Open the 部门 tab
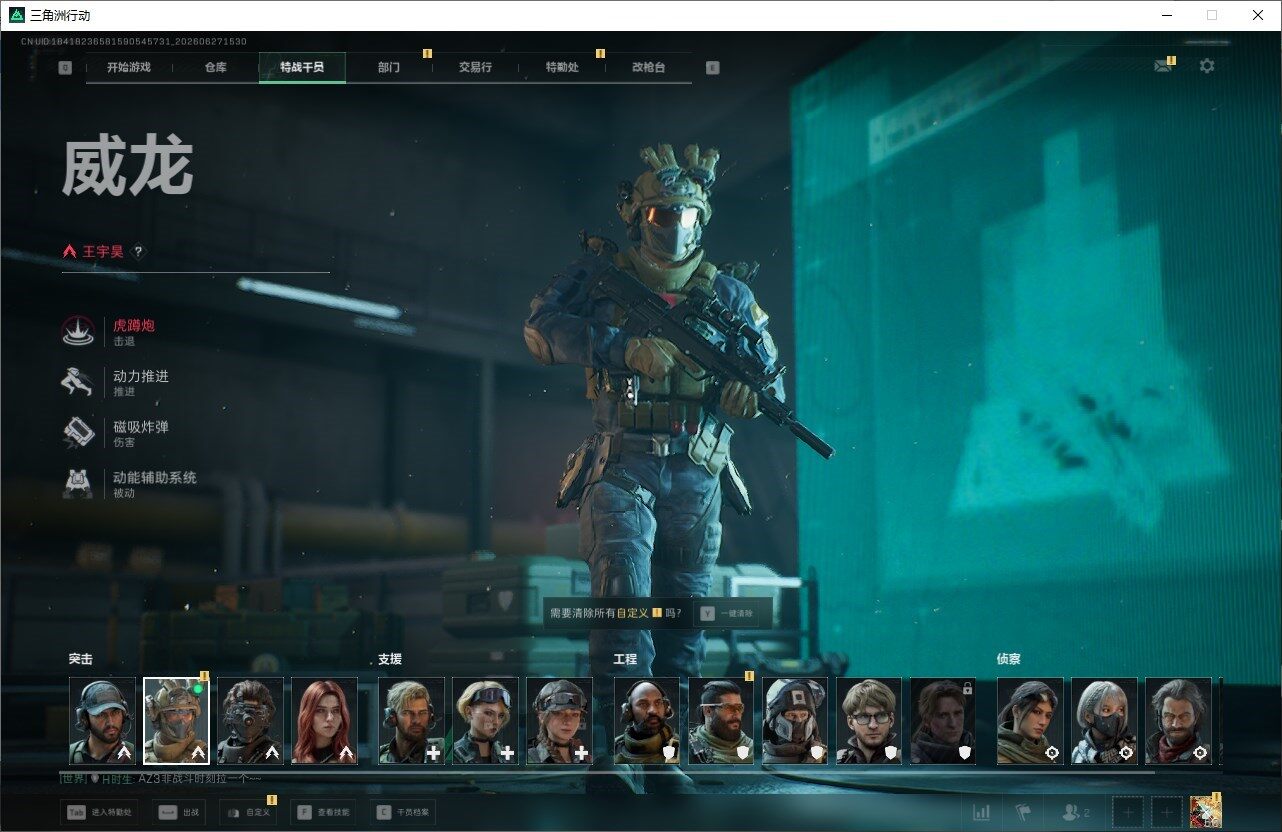The height and width of the screenshot is (832, 1282). point(389,67)
